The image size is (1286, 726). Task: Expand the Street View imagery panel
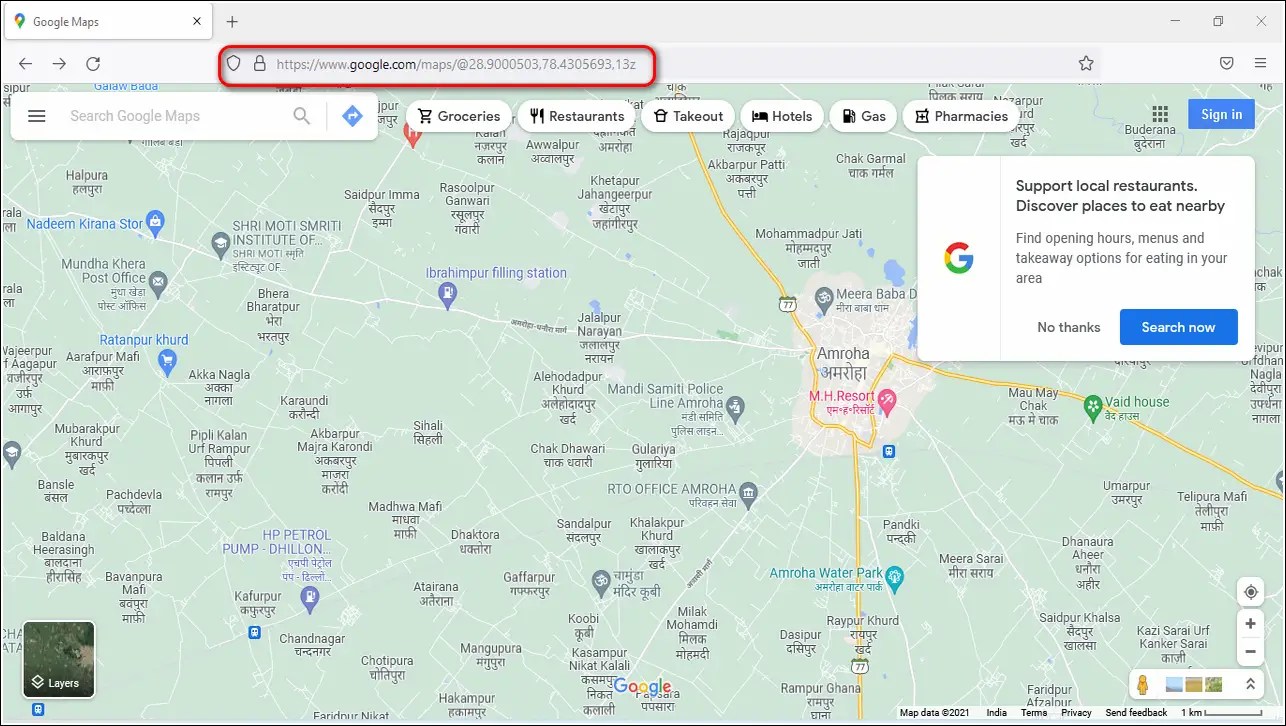1249,684
